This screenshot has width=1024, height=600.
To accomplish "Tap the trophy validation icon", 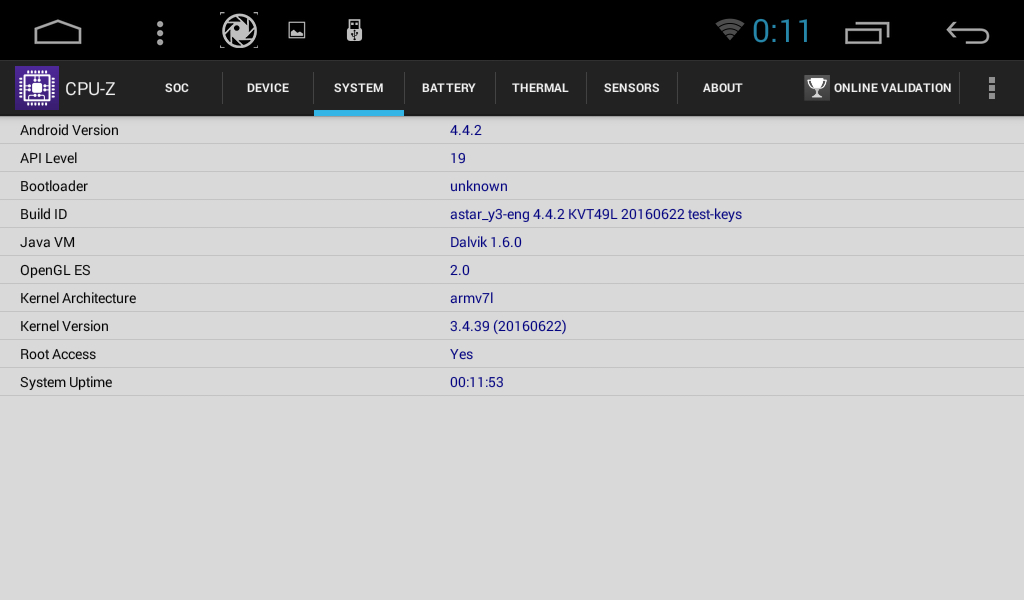I will 816,87.
